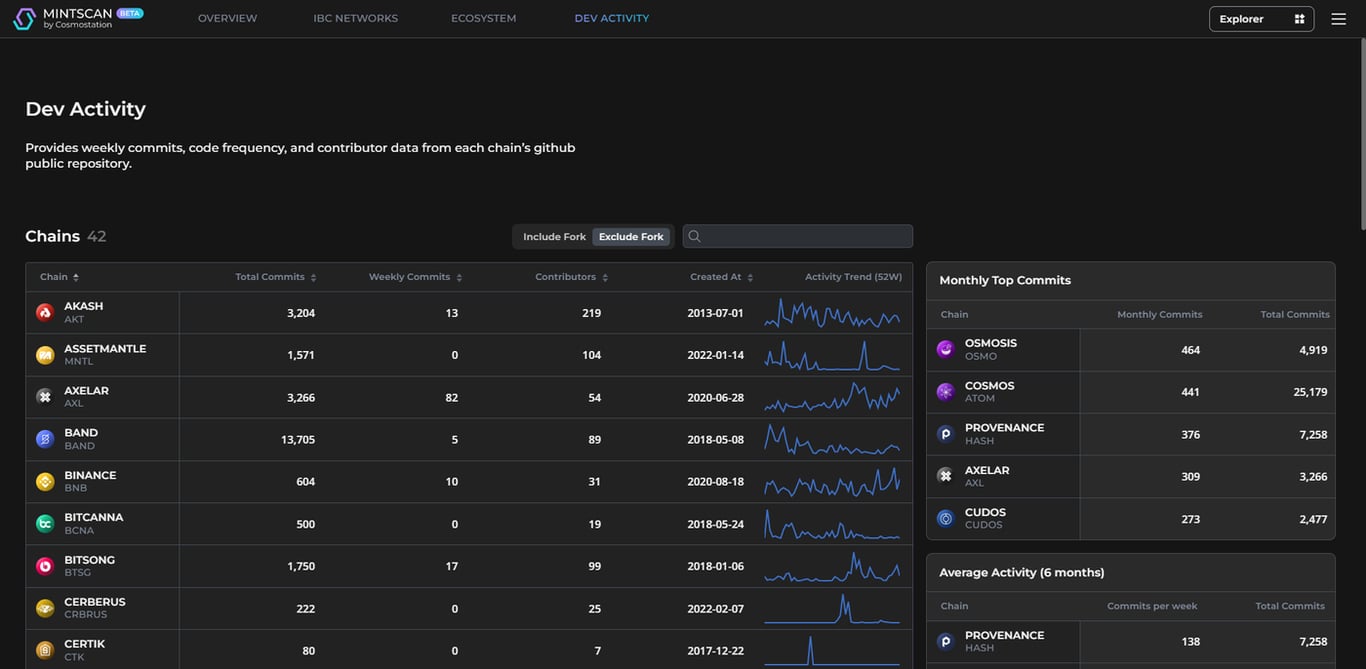Open the BAND chain name link
Image resolution: width=1366 pixels, height=669 pixels.
[81, 433]
